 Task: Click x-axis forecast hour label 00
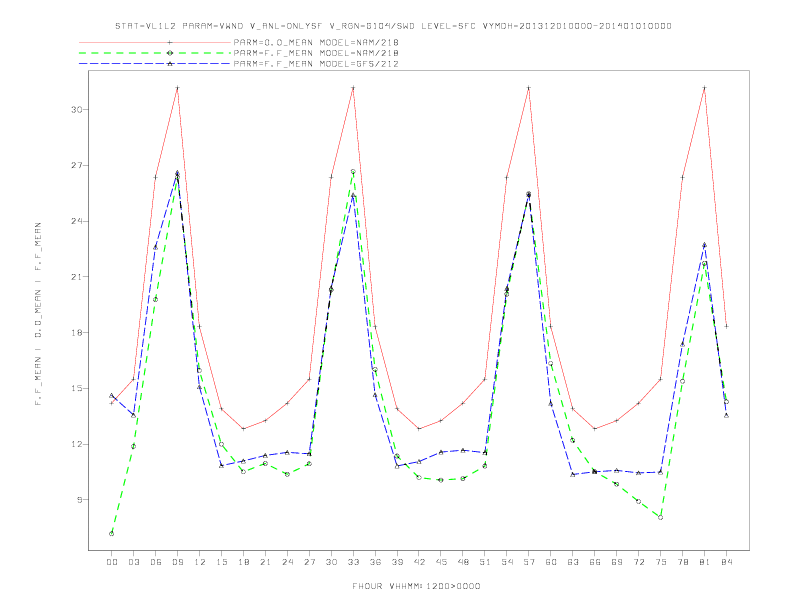112,562
